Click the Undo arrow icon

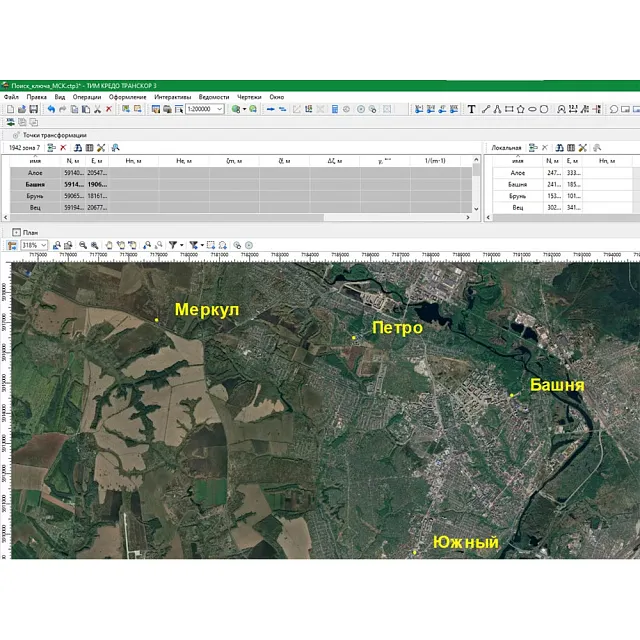coord(50,109)
